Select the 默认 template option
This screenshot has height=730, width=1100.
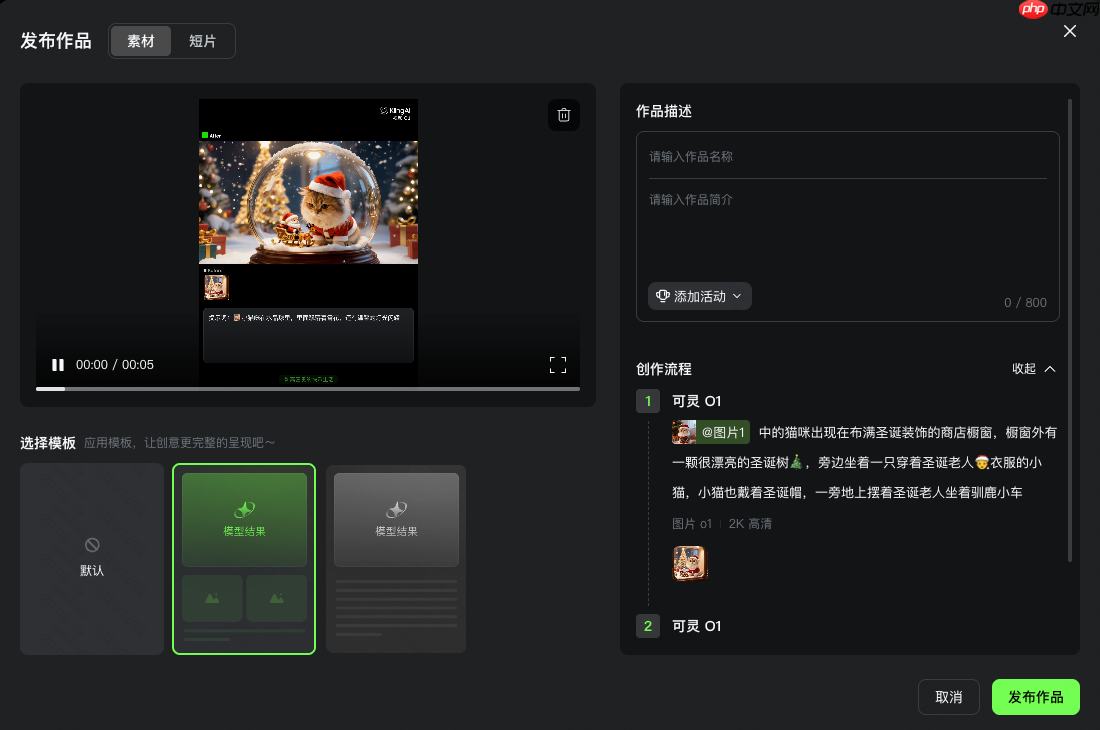click(91, 559)
